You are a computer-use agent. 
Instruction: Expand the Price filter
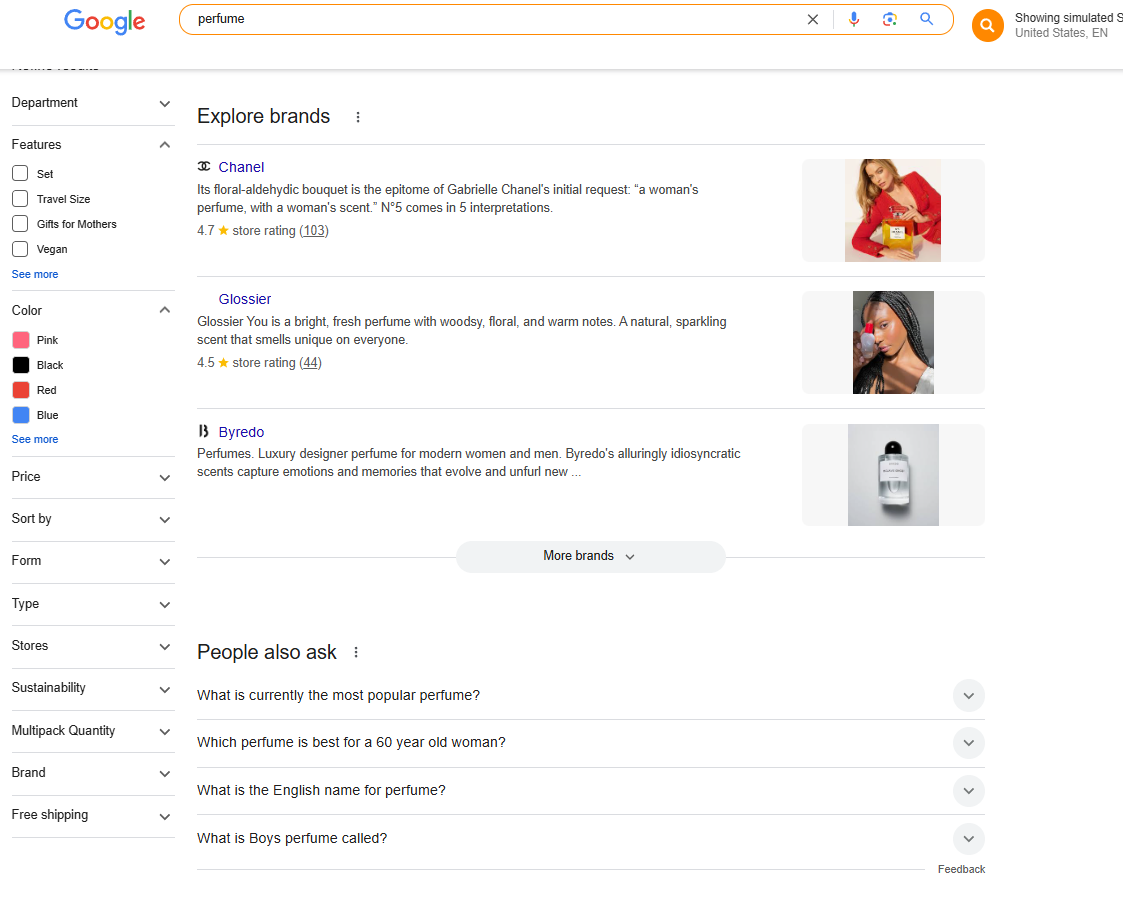[x=92, y=477]
